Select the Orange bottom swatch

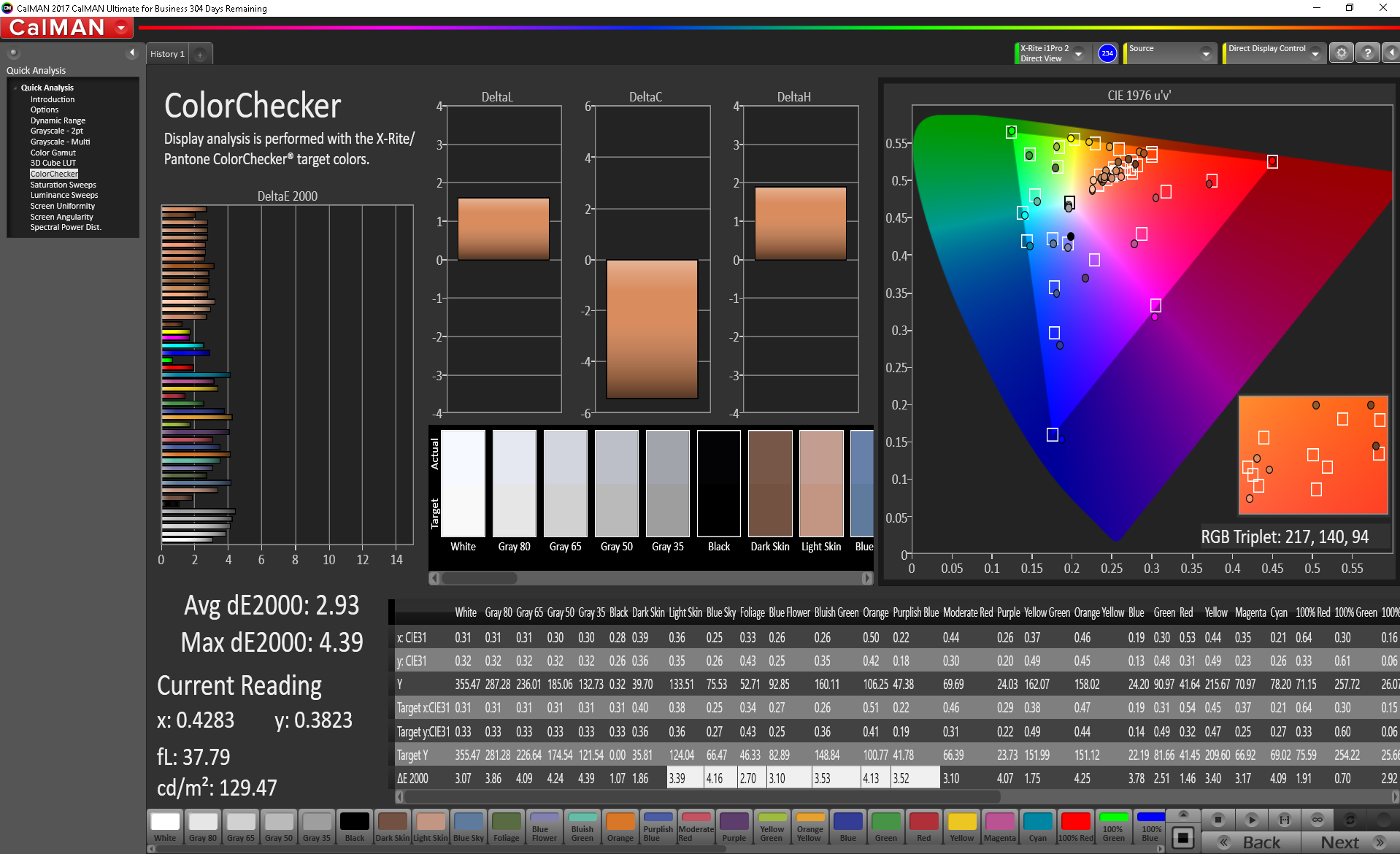click(620, 826)
